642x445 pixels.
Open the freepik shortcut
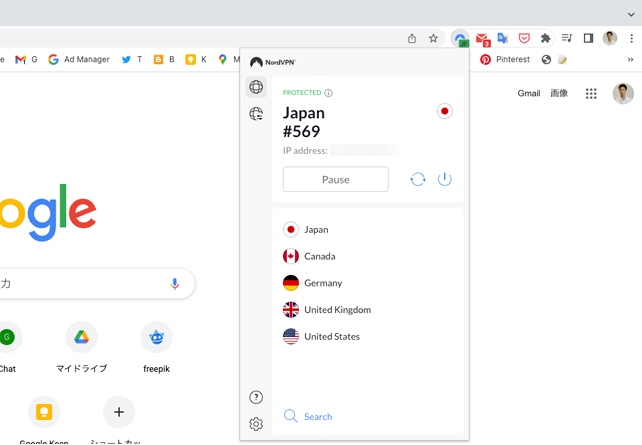coord(156,346)
